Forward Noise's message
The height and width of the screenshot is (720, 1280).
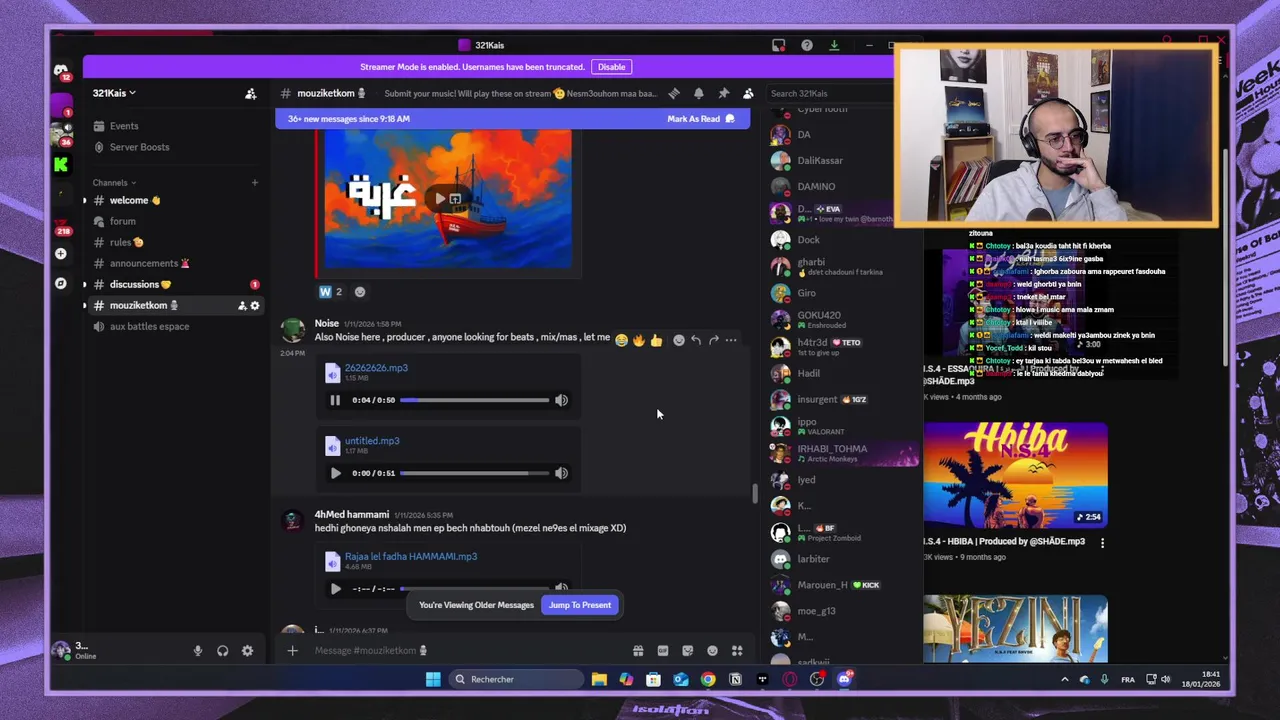pos(713,341)
